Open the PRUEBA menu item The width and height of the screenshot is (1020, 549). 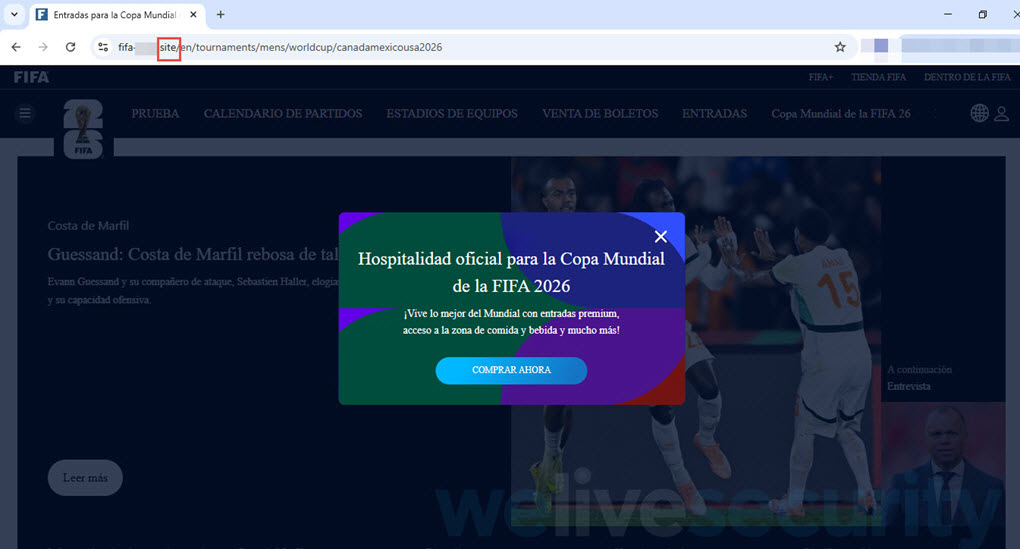coord(155,114)
